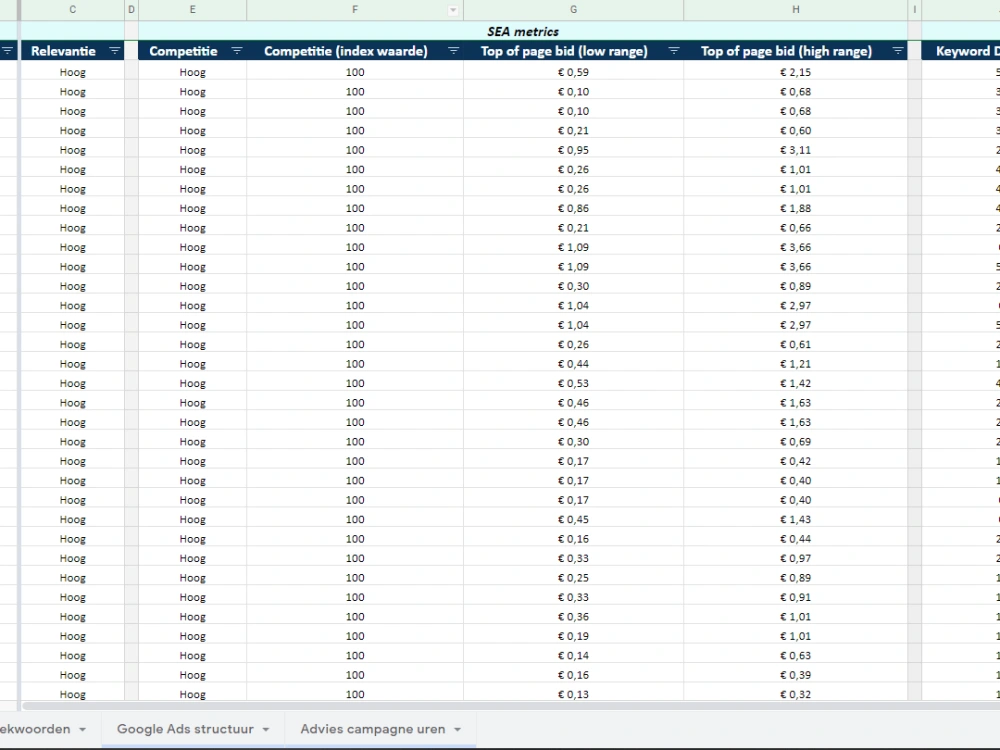The height and width of the screenshot is (750, 1000).
Task: Select narrow column D header
Action: pyautogui.click(x=131, y=10)
